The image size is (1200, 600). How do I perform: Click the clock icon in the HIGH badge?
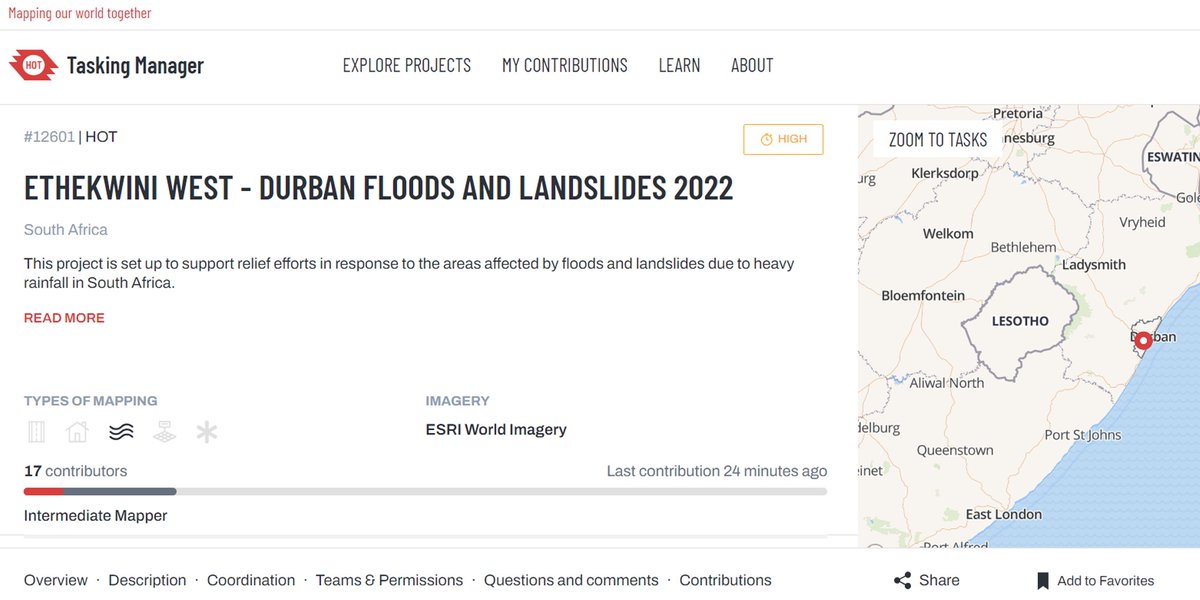click(765, 139)
